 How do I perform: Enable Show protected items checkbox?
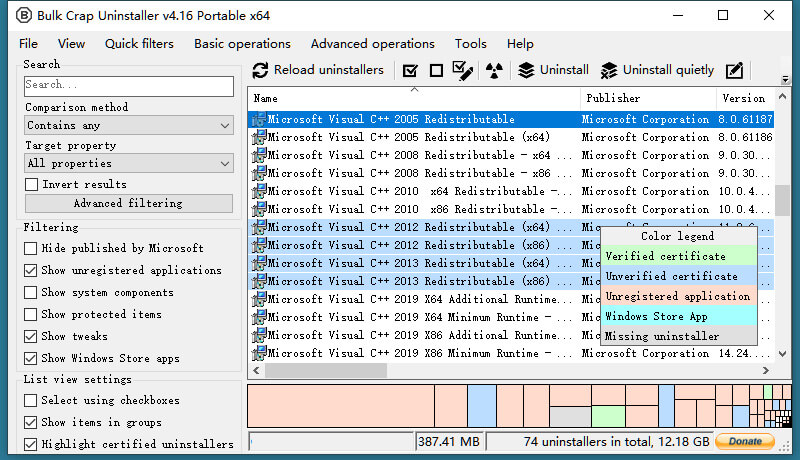tap(31, 314)
